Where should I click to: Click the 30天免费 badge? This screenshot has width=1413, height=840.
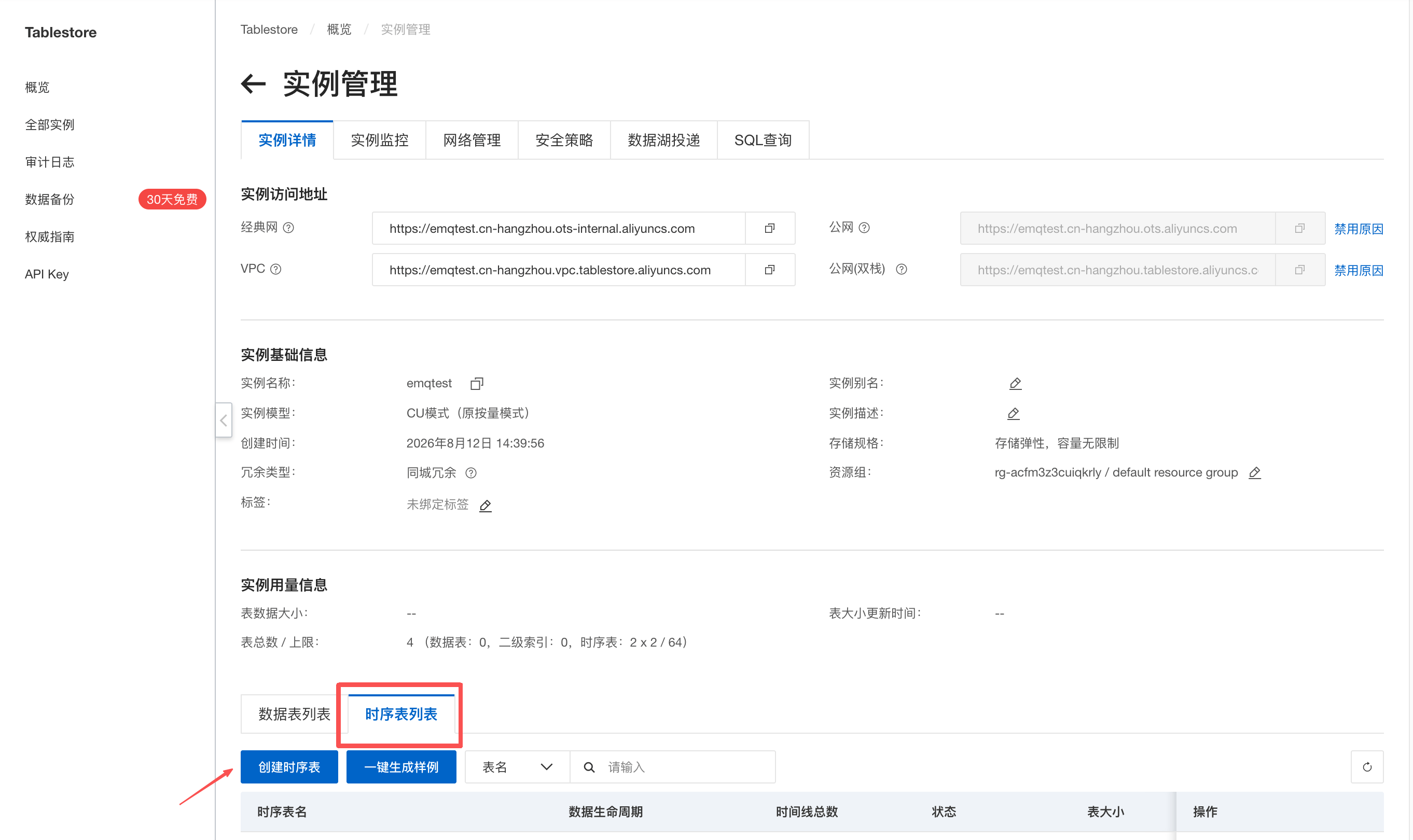coord(172,199)
